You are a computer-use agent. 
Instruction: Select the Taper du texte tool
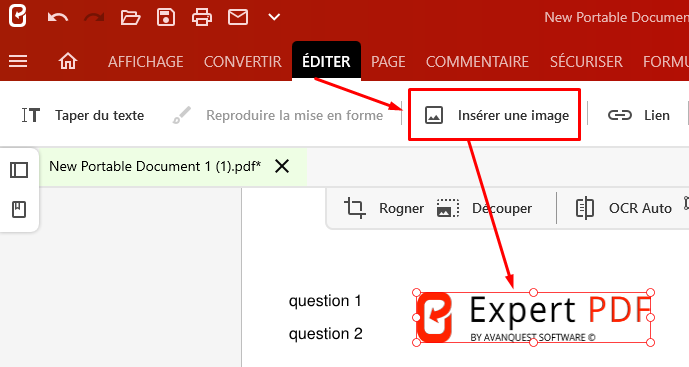tap(83, 115)
